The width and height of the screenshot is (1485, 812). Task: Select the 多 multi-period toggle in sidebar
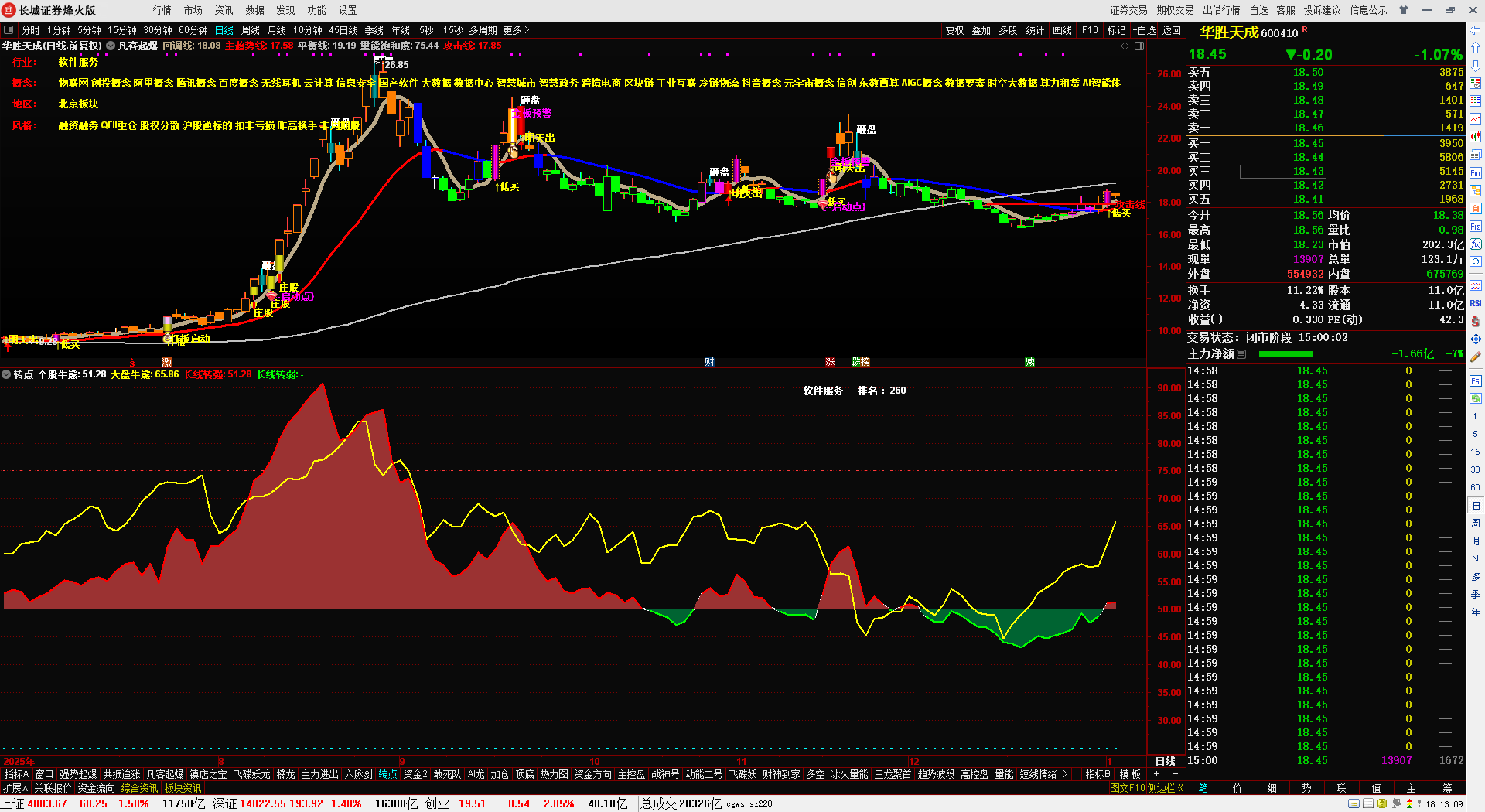pos(1476,577)
